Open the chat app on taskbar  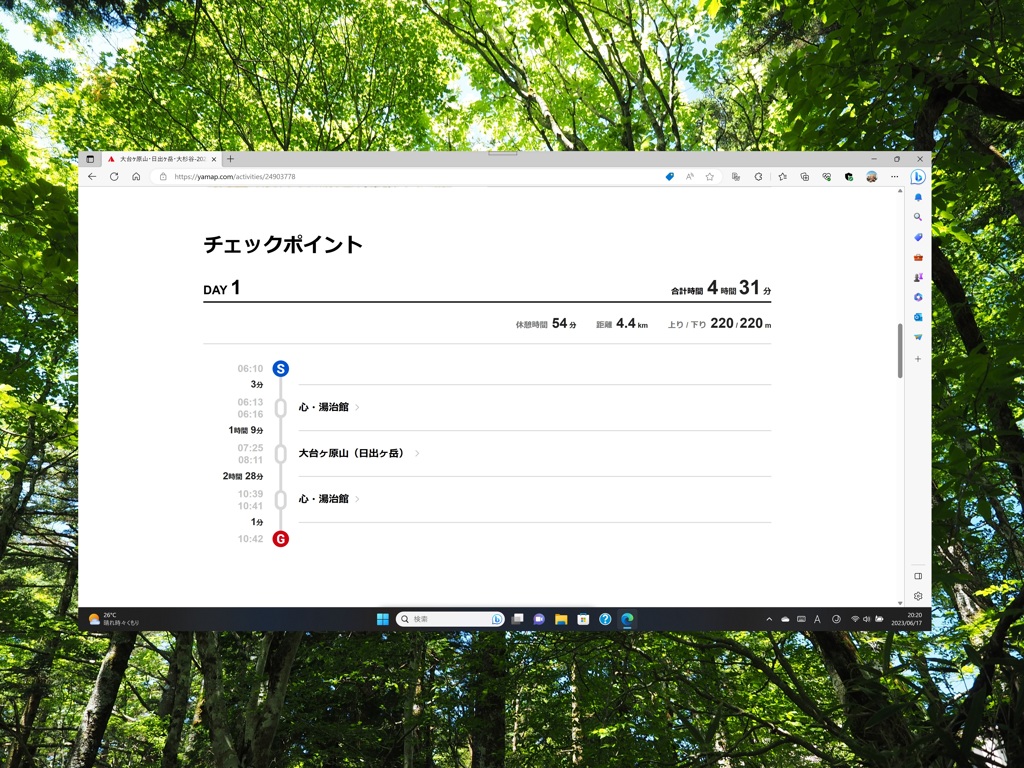tap(539, 619)
